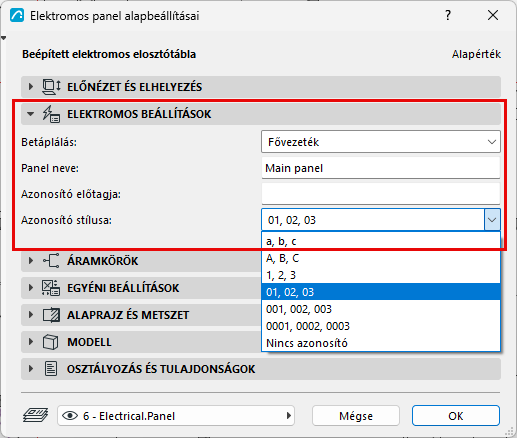Click the Alaprajz és Metszet icon
The width and height of the screenshot is (517, 438).
tap(51, 315)
